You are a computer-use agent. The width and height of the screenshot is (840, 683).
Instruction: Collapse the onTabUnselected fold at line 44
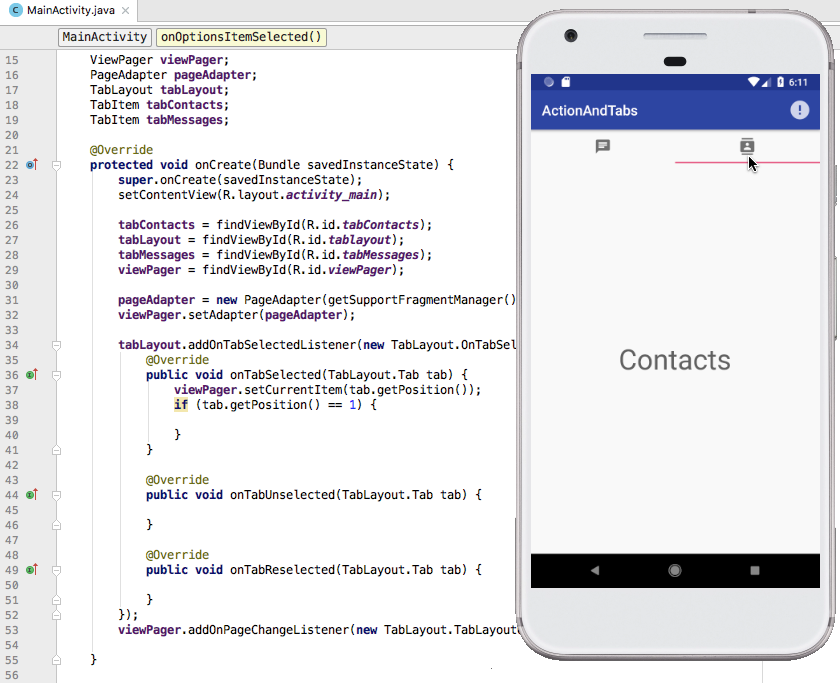tap(56, 495)
